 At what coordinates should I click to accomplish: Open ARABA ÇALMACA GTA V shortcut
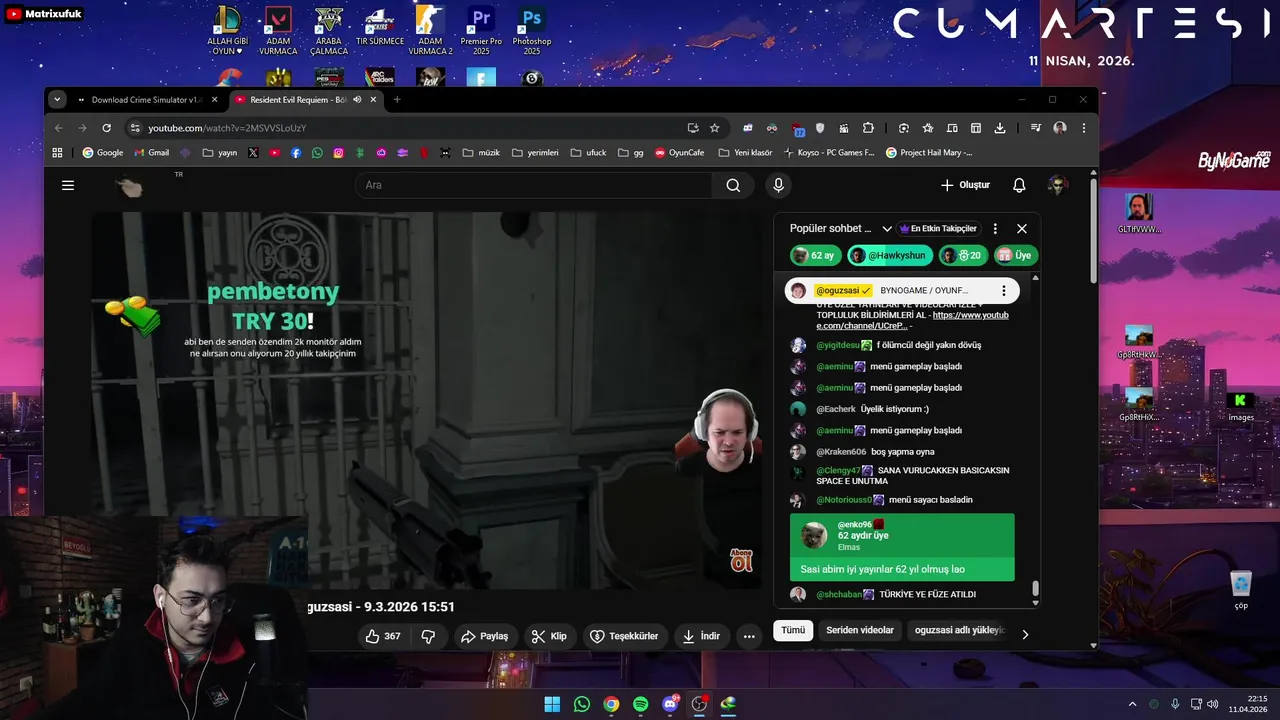click(x=329, y=31)
